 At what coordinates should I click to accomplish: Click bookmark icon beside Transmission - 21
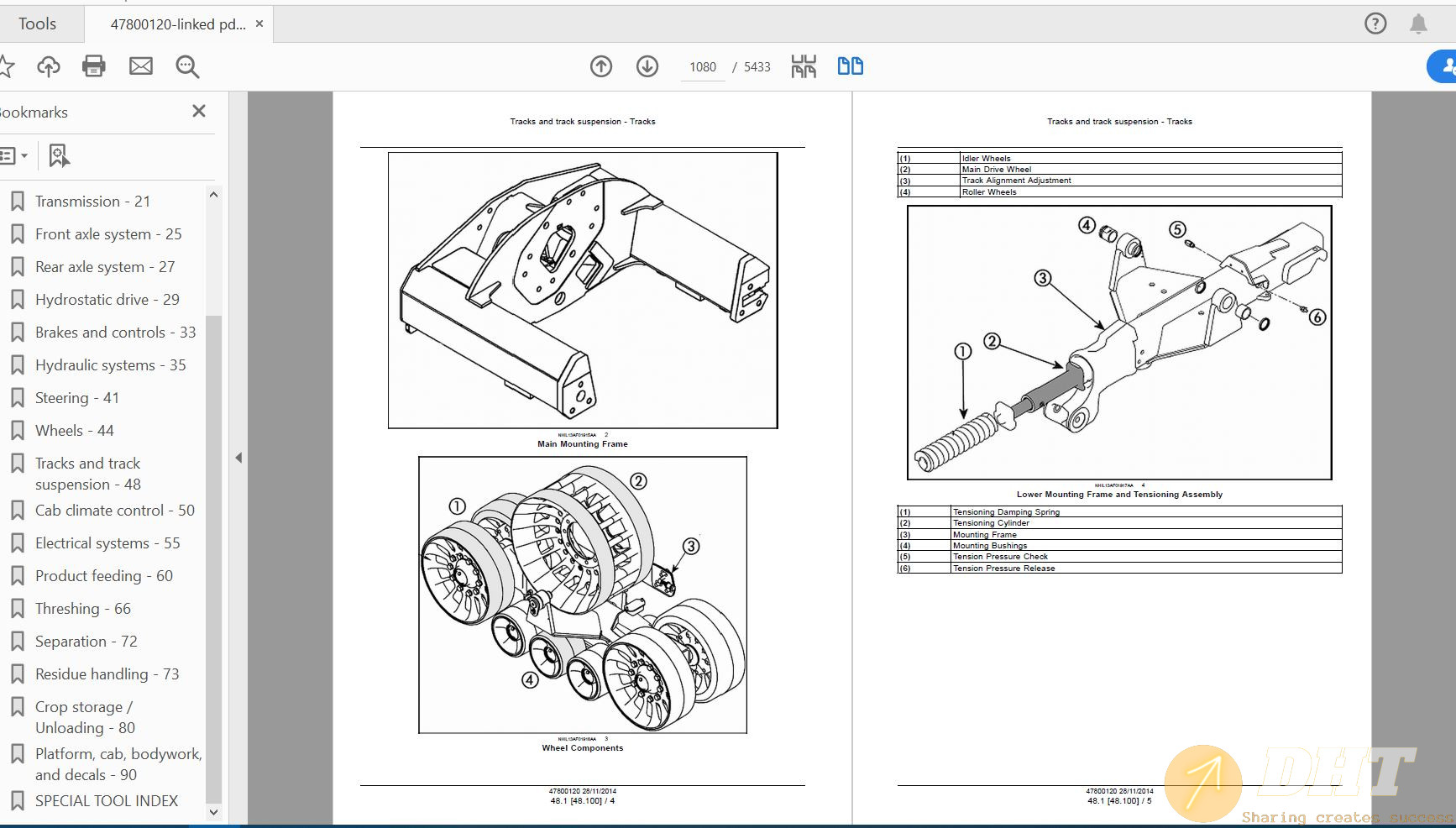(17, 202)
